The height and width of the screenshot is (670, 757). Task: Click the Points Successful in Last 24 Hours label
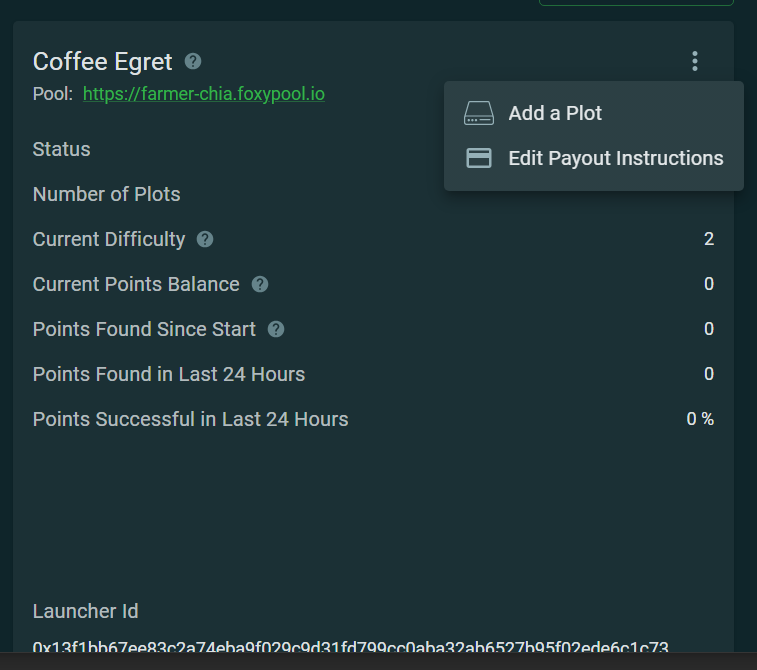tap(191, 419)
